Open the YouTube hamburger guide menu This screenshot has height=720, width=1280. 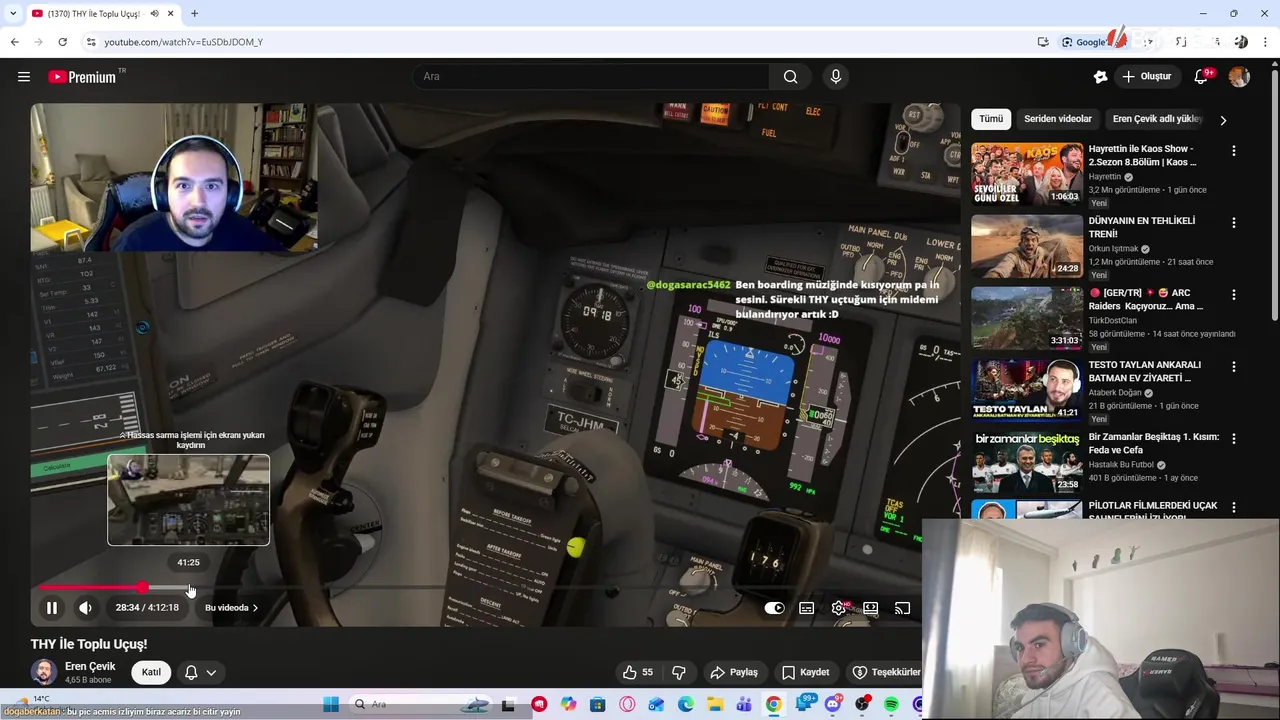(24, 77)
